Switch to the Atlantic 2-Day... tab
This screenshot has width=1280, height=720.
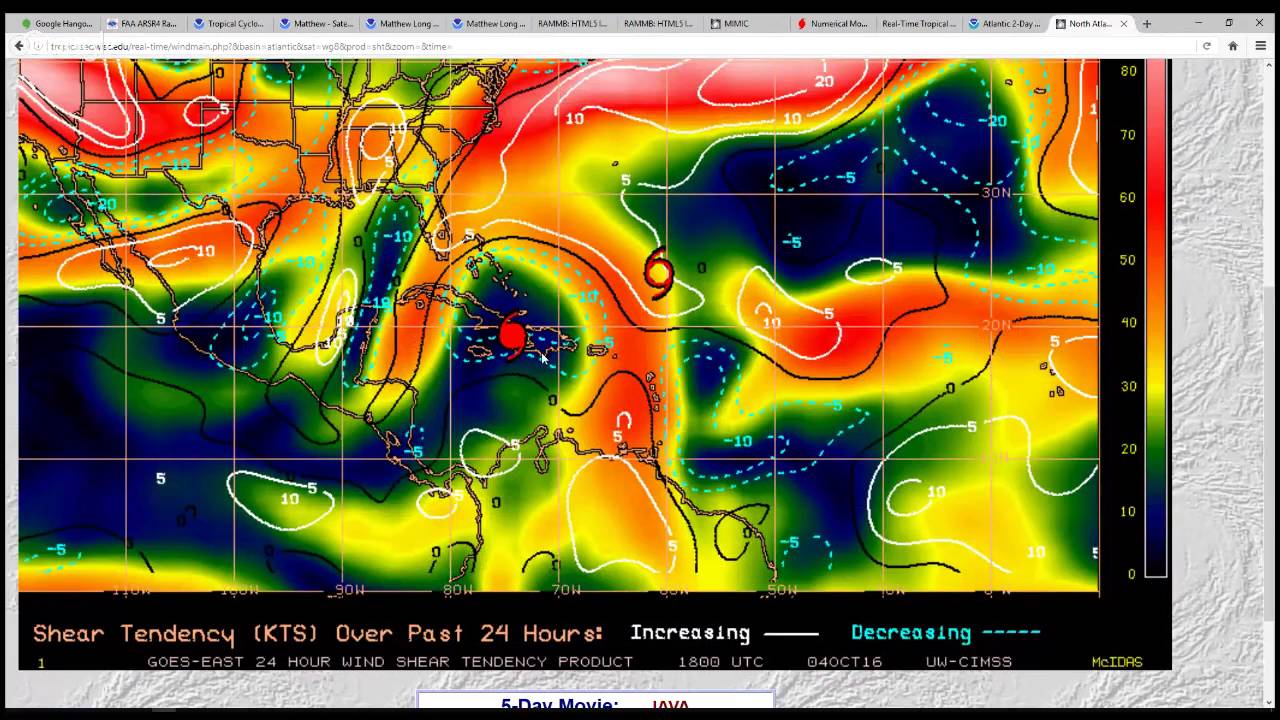click(x=1004, y=23)
